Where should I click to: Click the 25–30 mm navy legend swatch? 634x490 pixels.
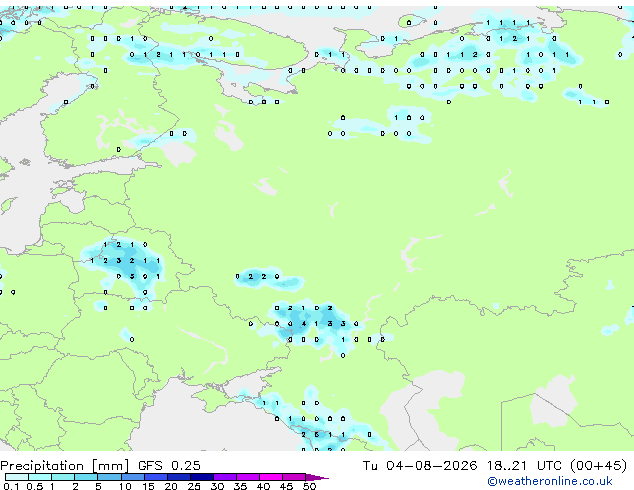point(201,477)
